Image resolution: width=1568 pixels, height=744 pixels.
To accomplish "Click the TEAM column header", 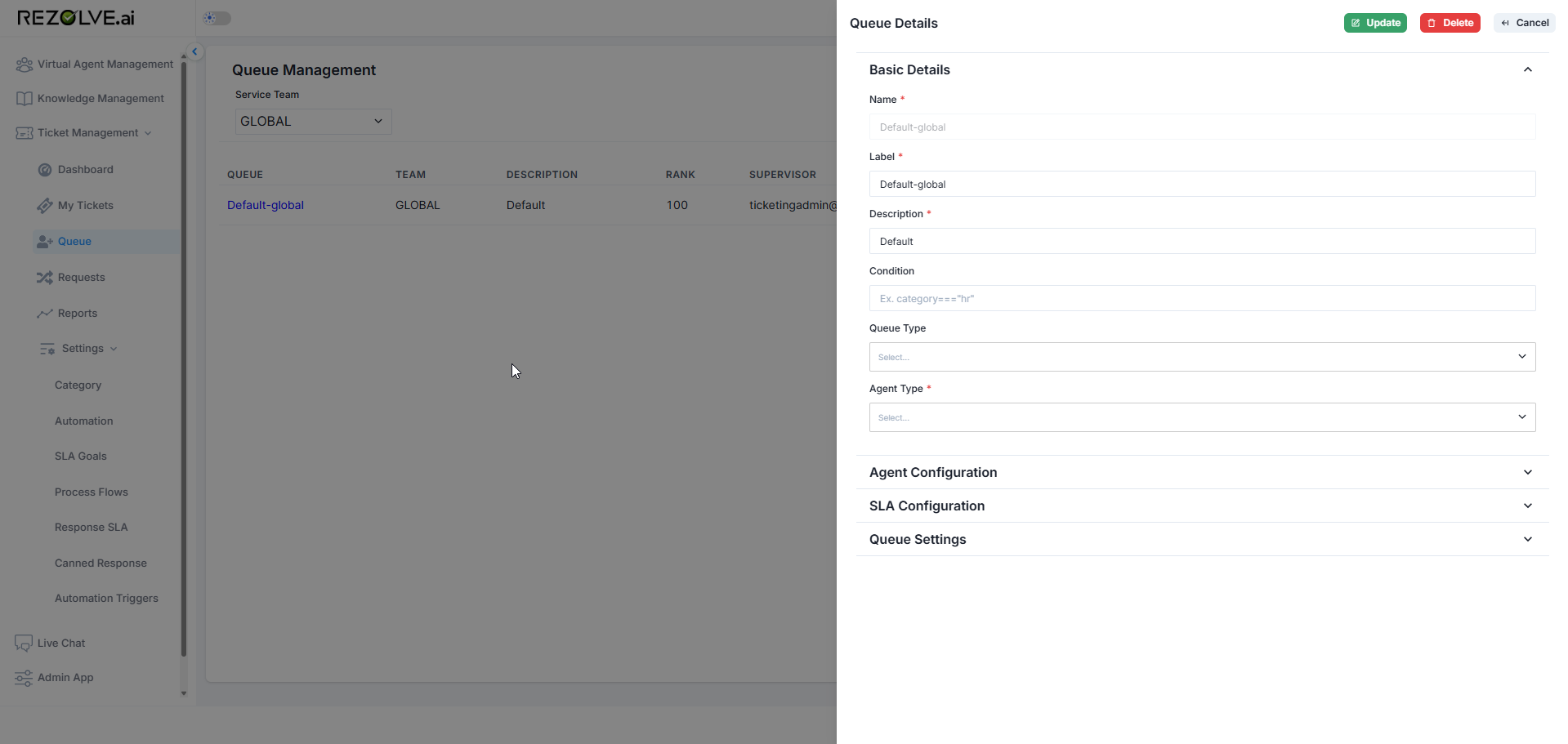I will [x=411, y=175].
